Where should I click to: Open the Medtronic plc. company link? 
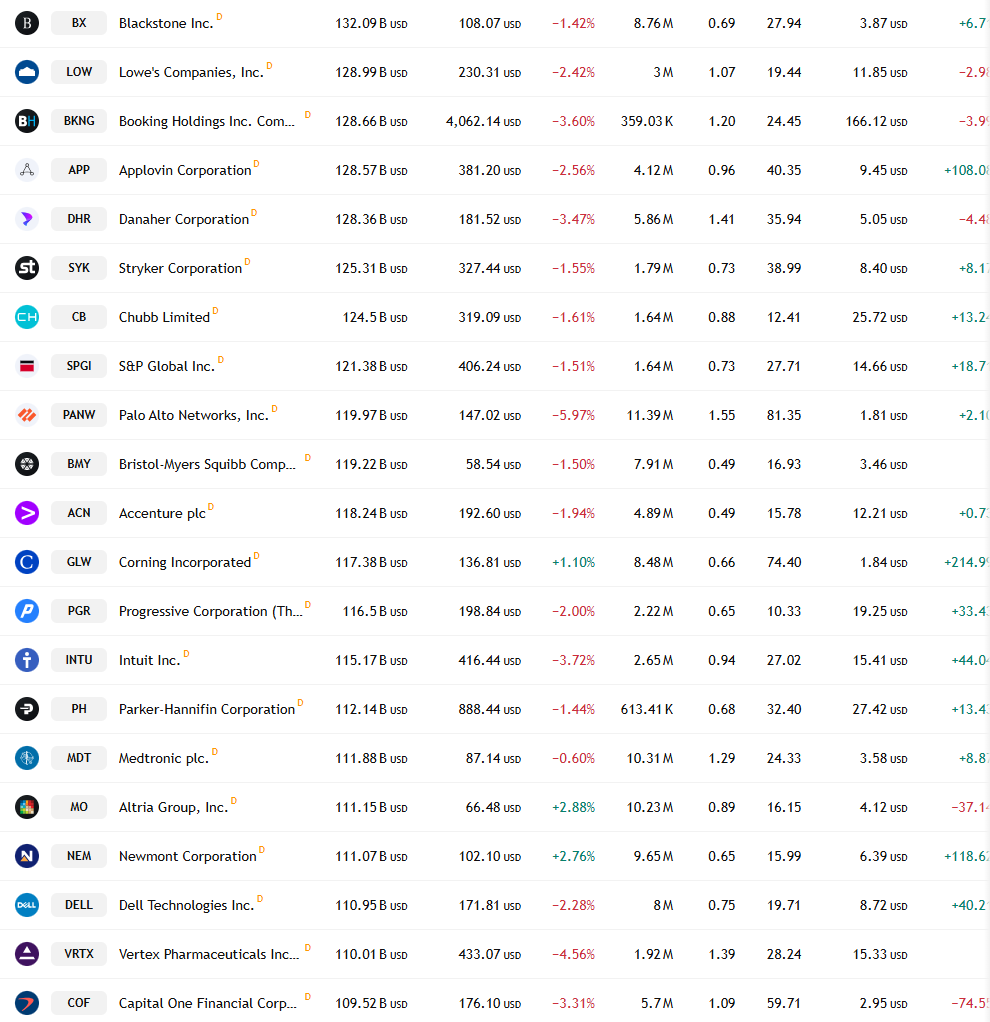[164, 759]
